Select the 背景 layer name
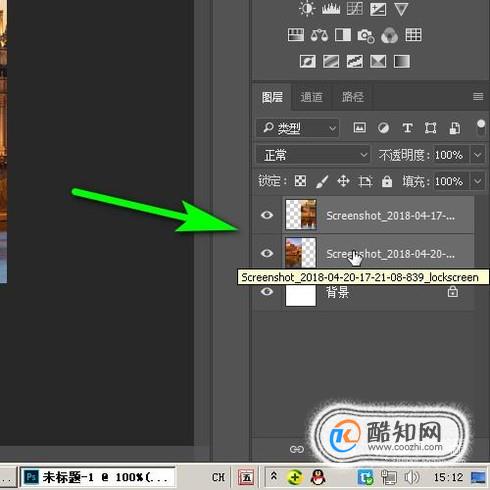Screen dimensions: 490x490 click(337, 292)
